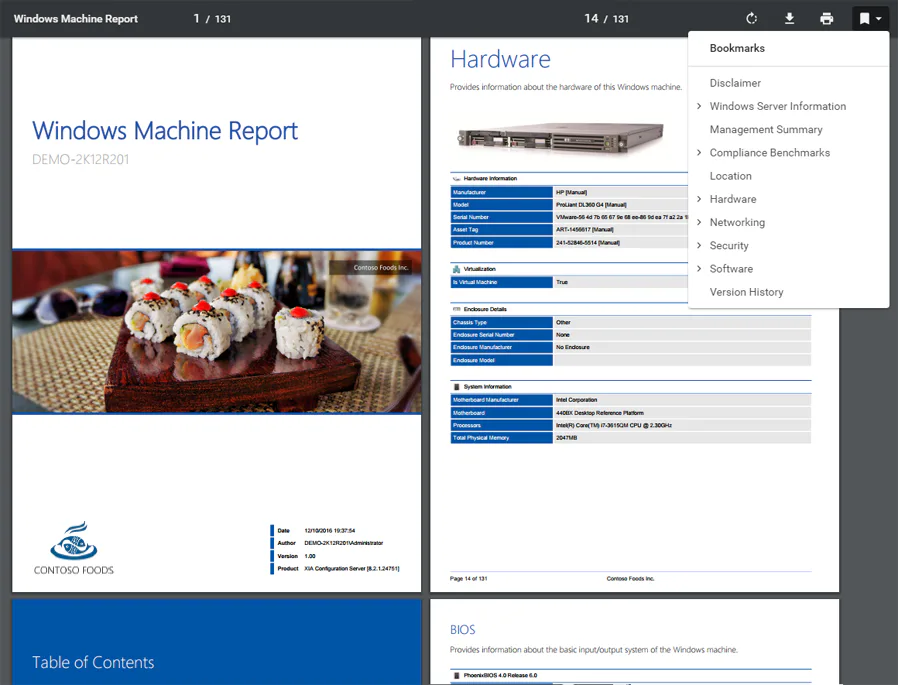Screen dimensions: 898x685
Task: Expand the Hardware bookmark chevron
Action: coord(699,199)
